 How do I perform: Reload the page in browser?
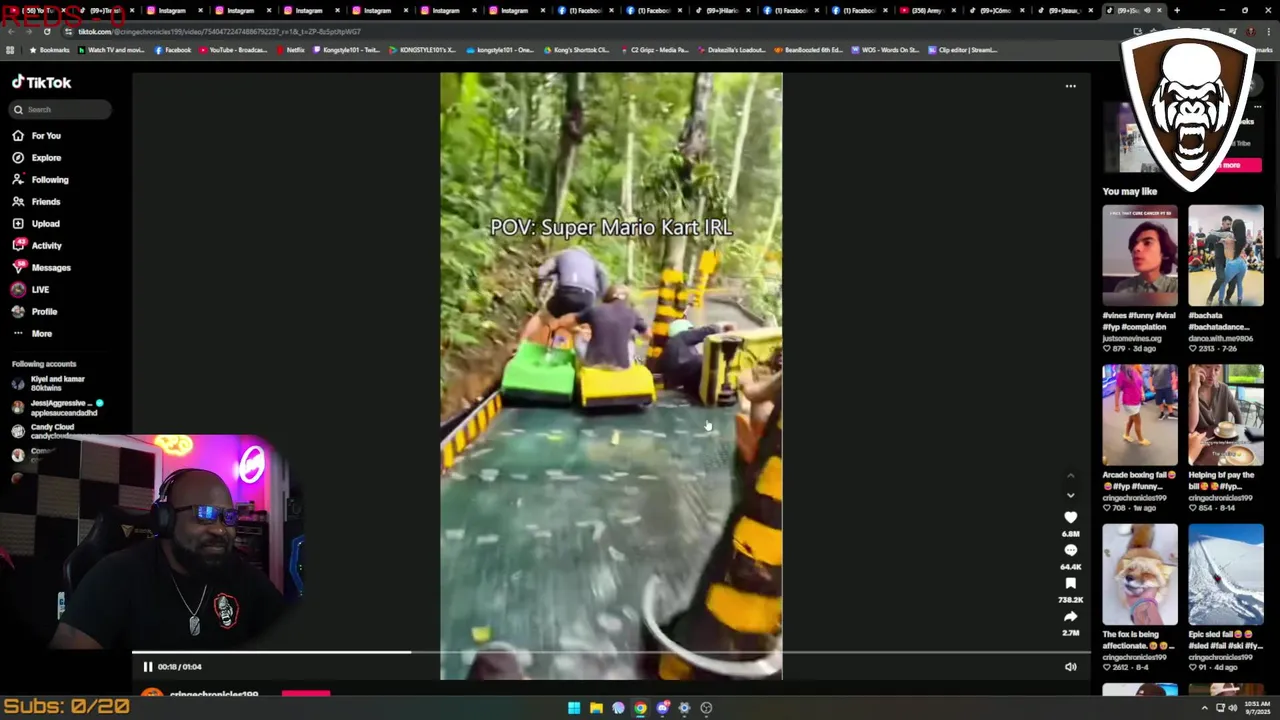(x=47, y=31)
